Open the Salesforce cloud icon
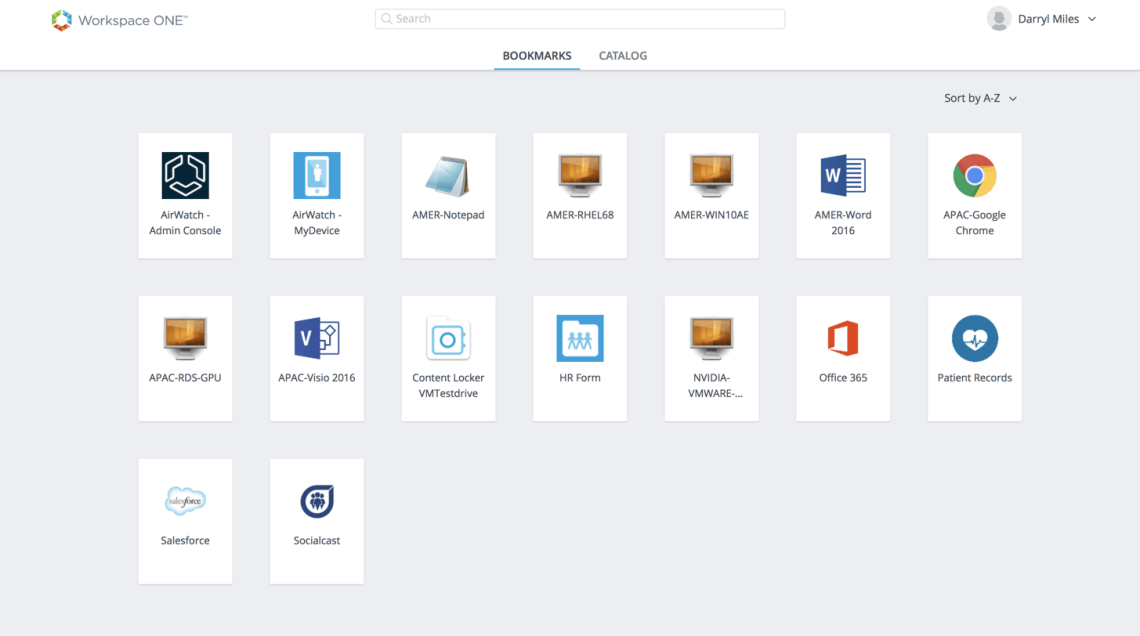This screenshot has height=636, width=1140. tap(185, 501)
